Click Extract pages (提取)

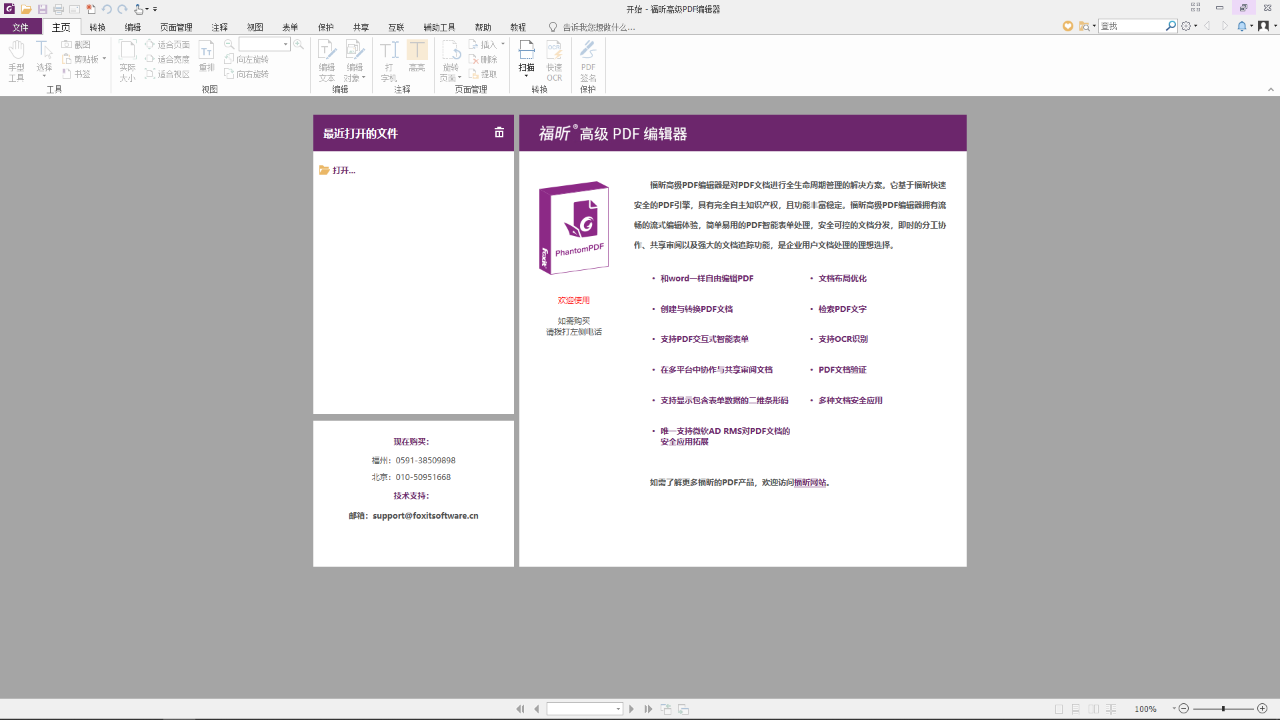(x=483, y=74)
